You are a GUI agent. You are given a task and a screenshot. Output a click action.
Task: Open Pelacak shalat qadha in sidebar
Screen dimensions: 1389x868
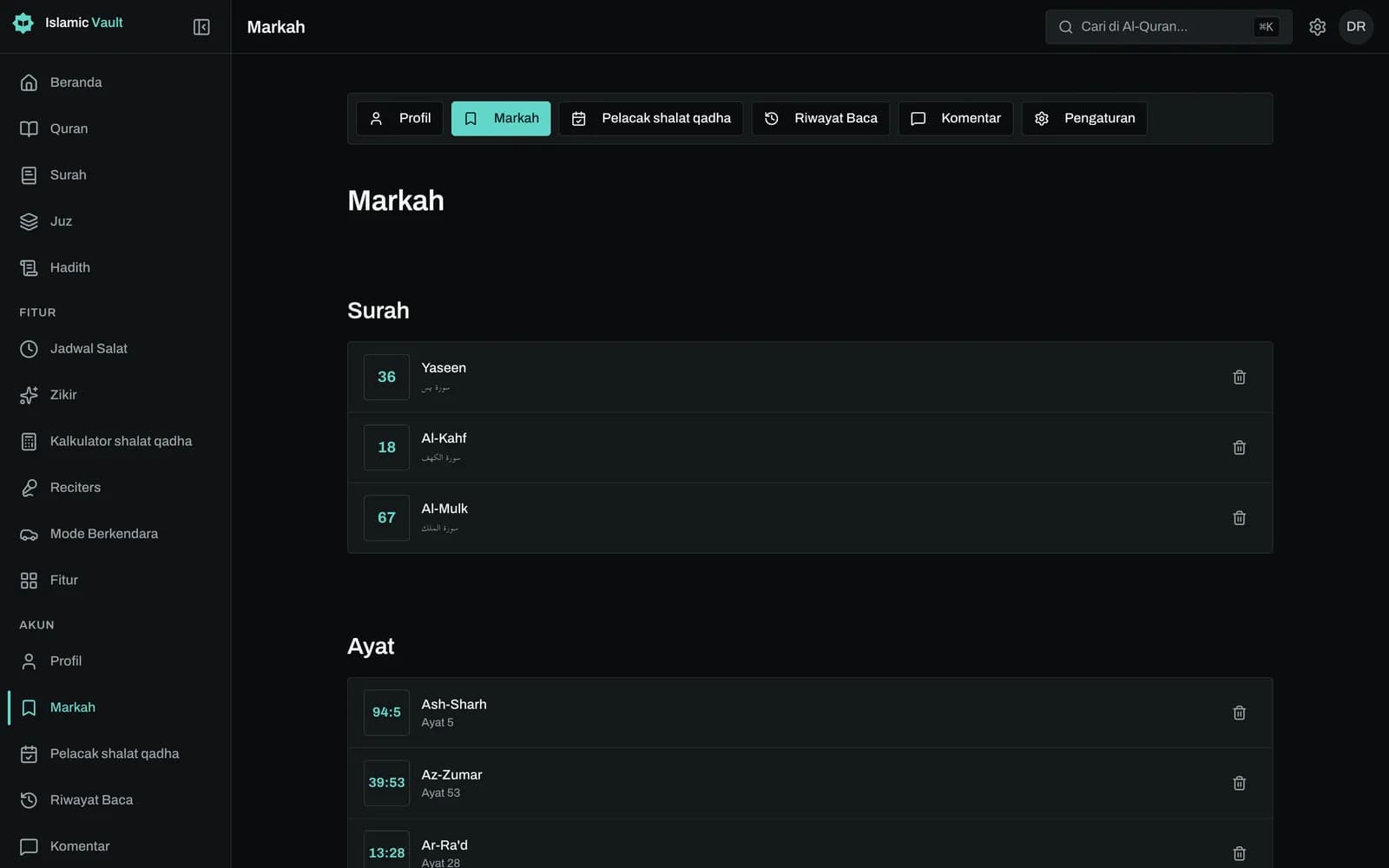115,753
